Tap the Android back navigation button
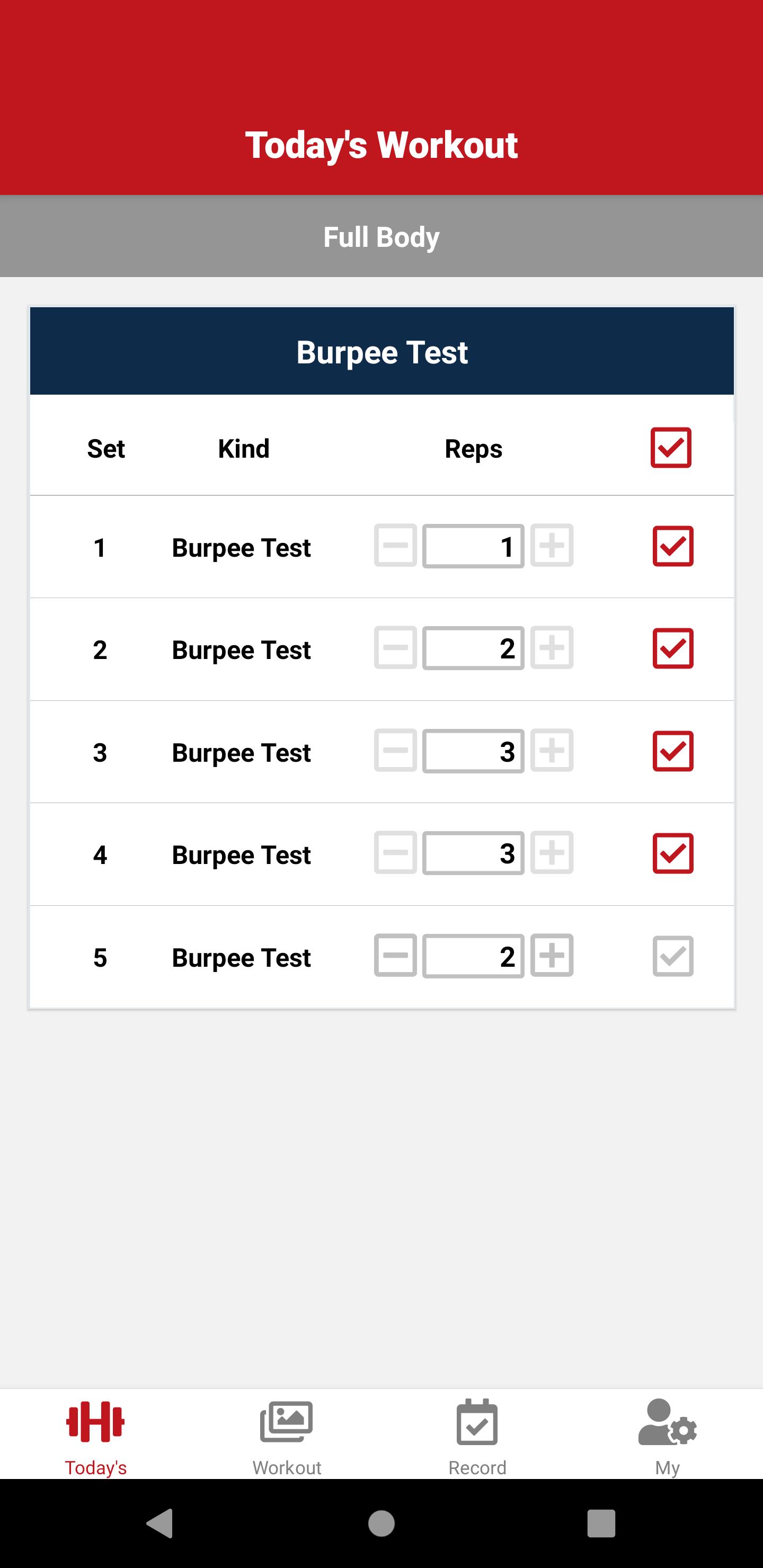 [161, 1523]
